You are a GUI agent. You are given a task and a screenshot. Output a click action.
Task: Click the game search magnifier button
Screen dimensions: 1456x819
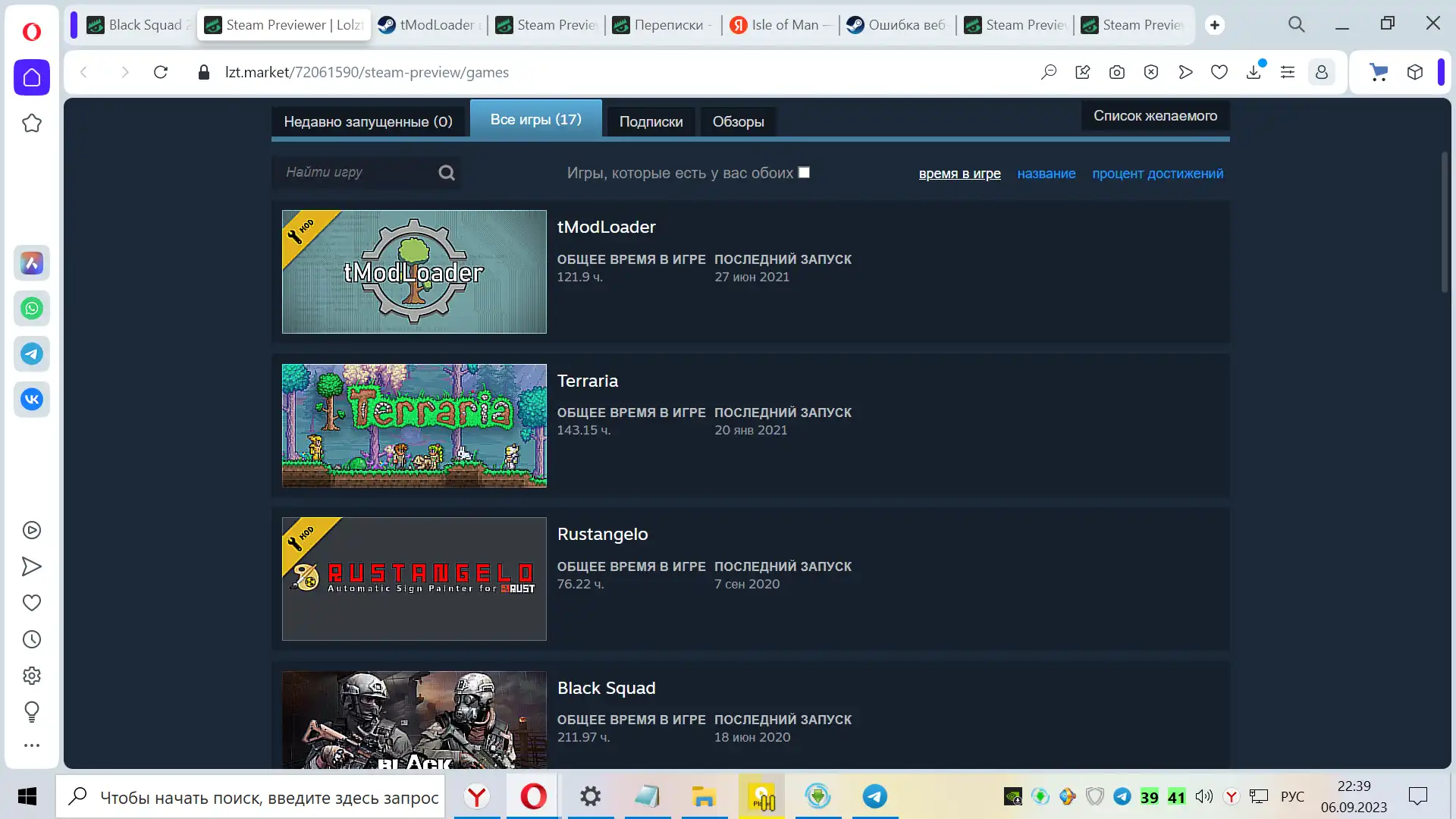point(447,173)
